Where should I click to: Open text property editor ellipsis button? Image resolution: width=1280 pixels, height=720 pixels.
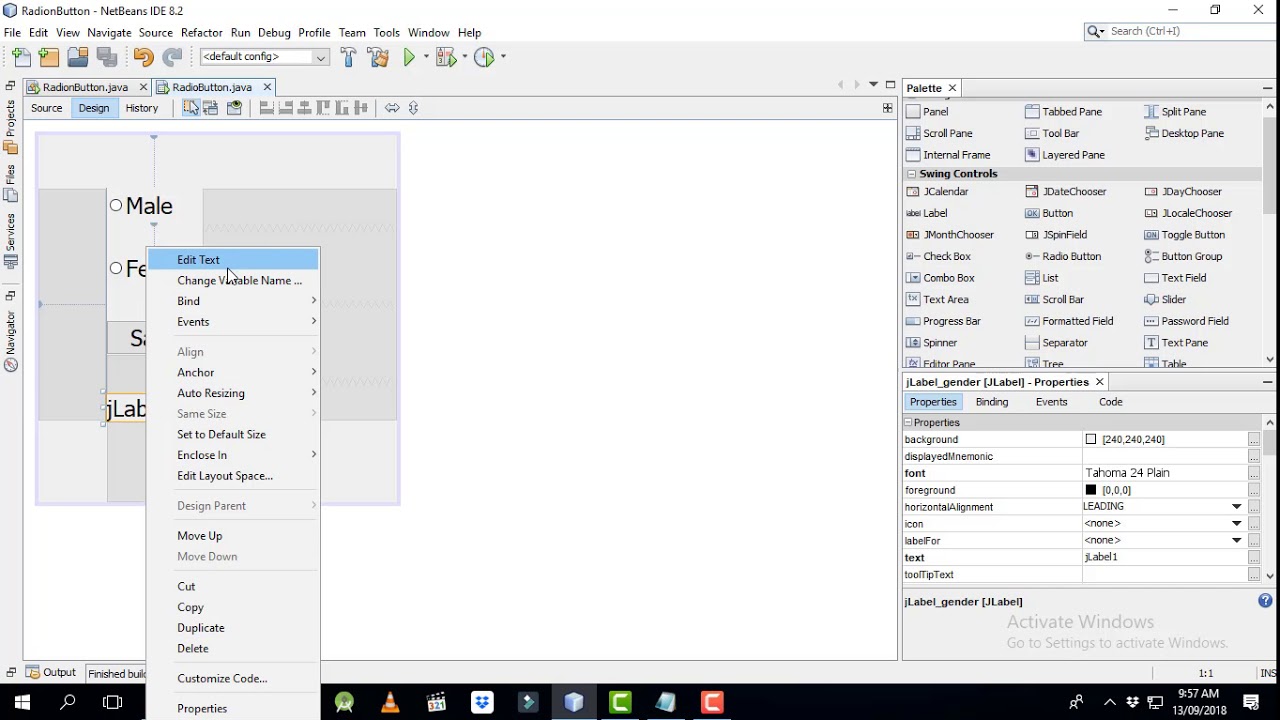(x=1253, y=558)
